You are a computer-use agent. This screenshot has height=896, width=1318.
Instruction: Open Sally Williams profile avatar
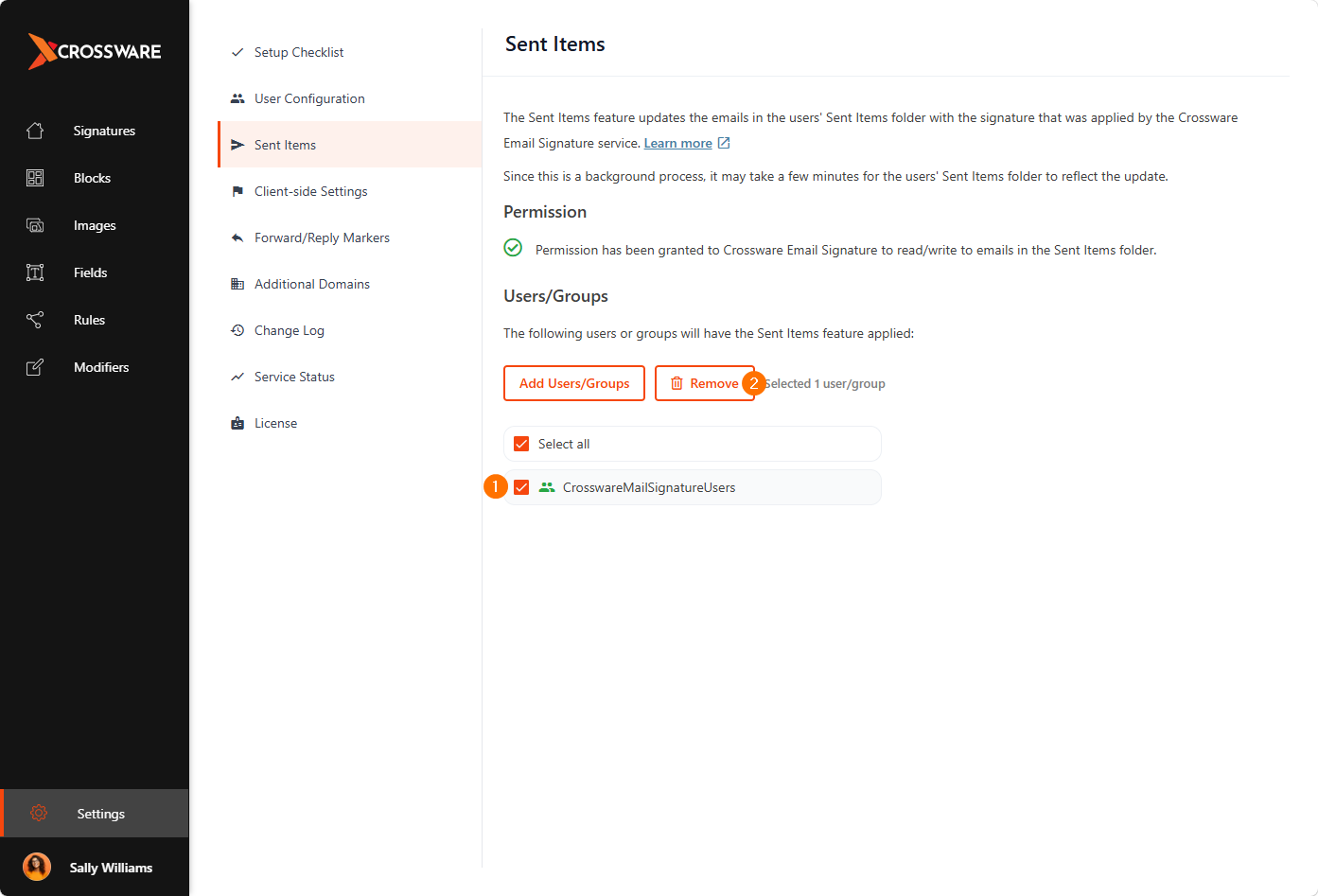[x=37, y=867]
